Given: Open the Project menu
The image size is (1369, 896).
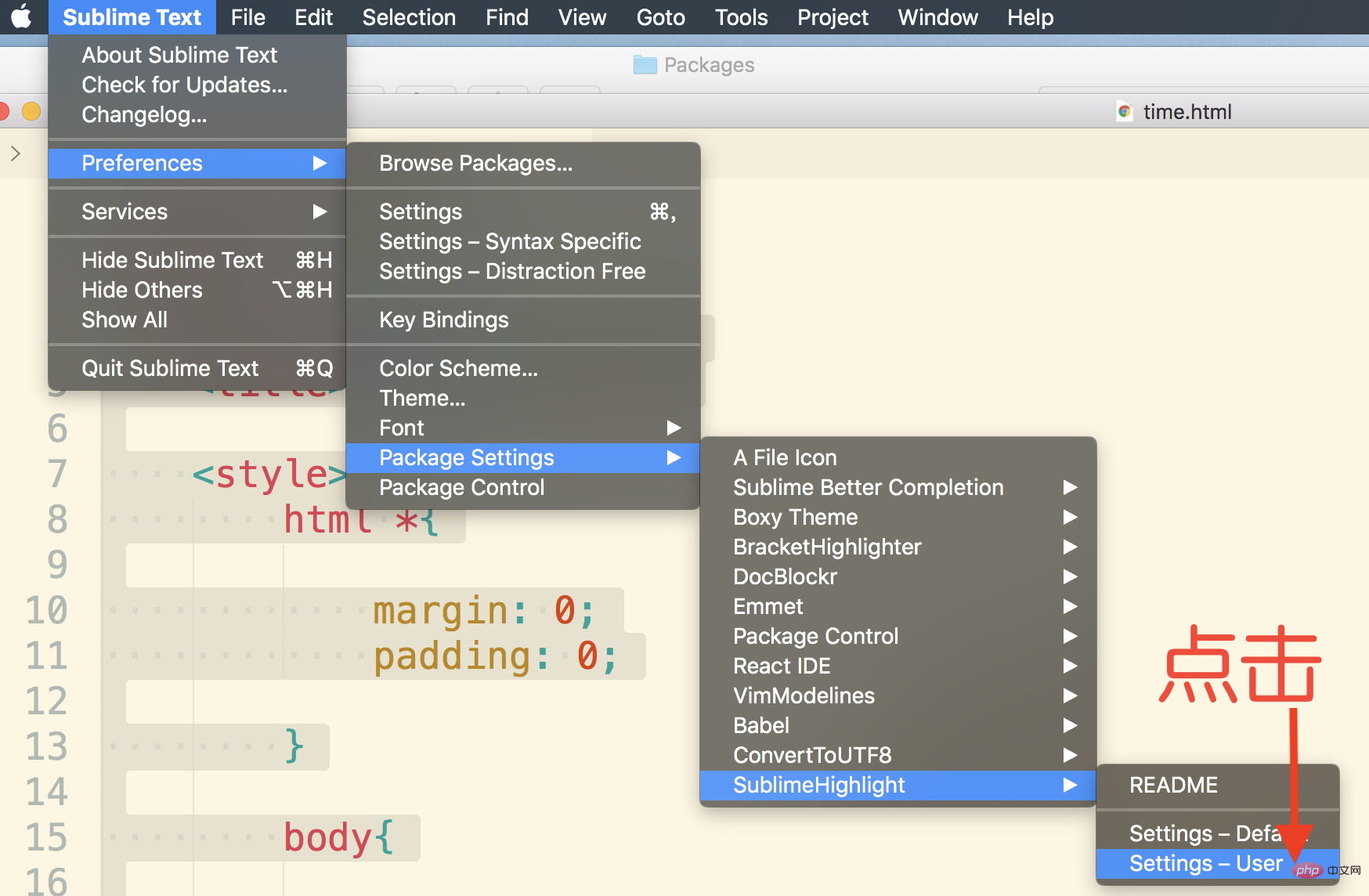Looking at the screenshot, I should point(833,17).
